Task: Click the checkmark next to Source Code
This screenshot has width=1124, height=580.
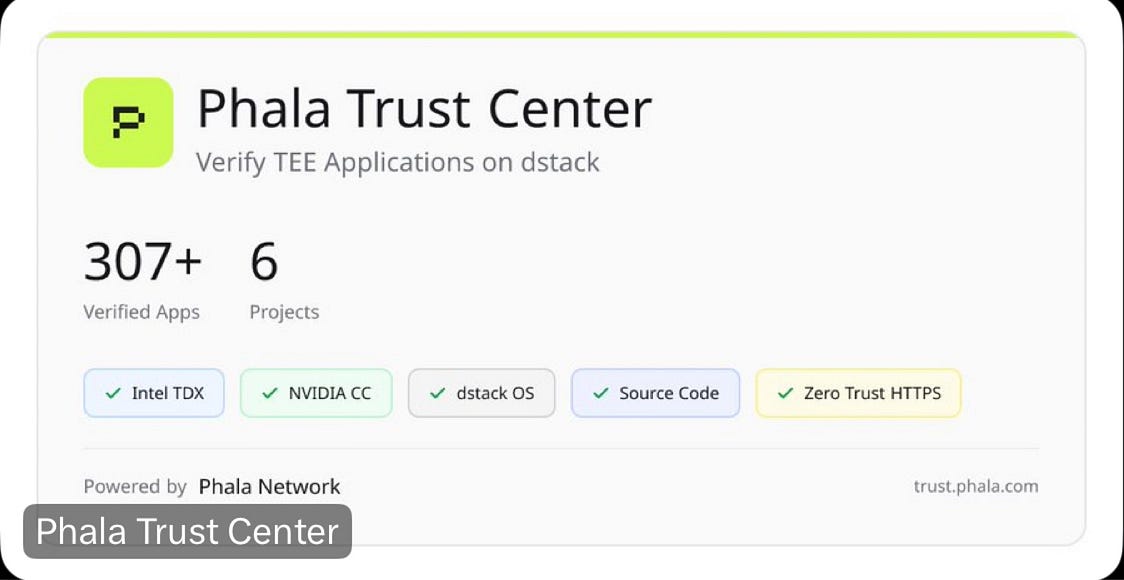Action: [x=601, y=393]
